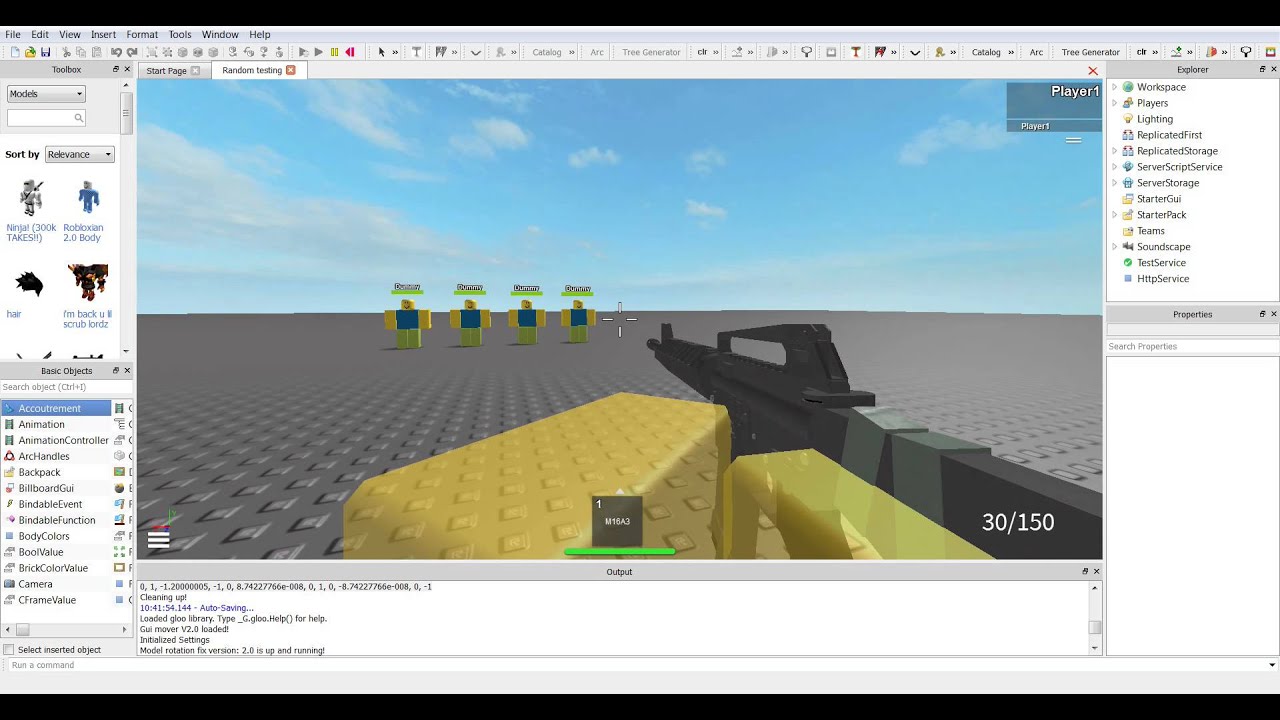
Task: Select StarterGui in Explorer
Action: click(1158, 199)
